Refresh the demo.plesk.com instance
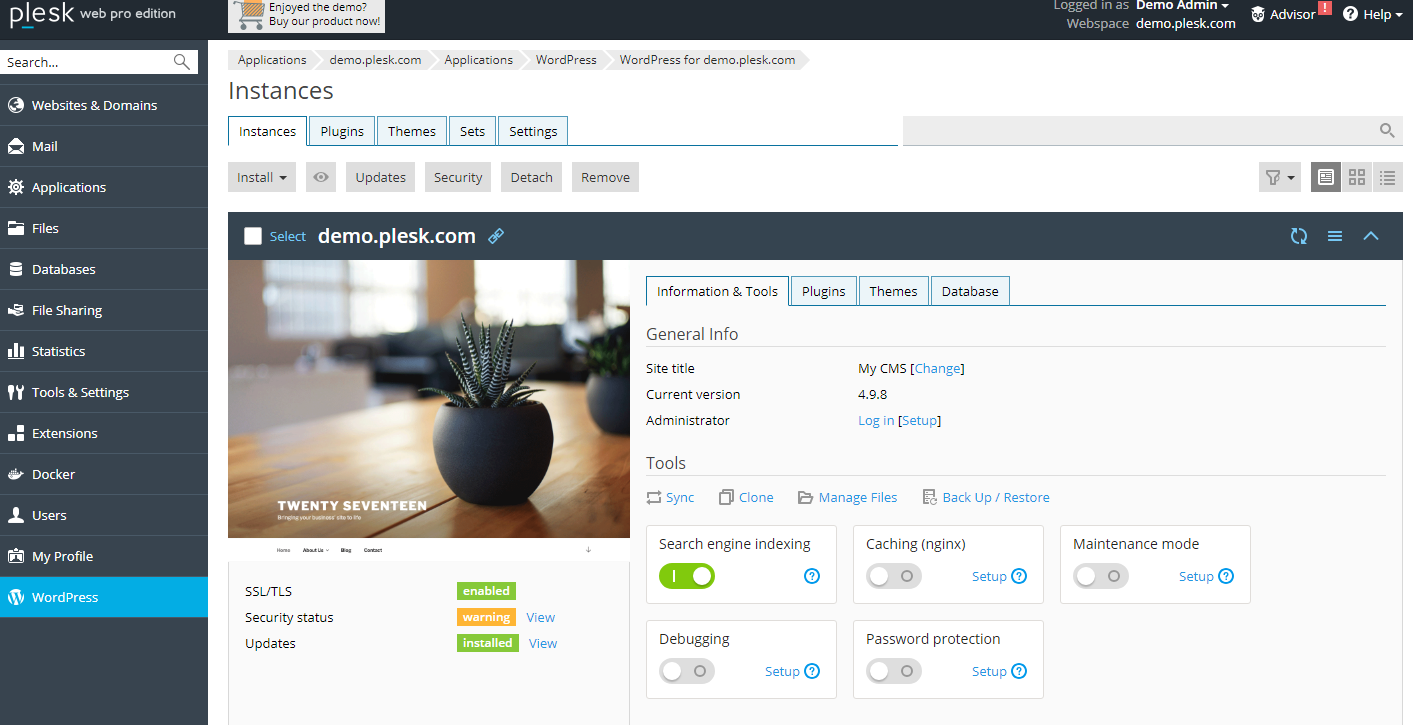This screenshot has height=725, width=1413. point(1299,236)
